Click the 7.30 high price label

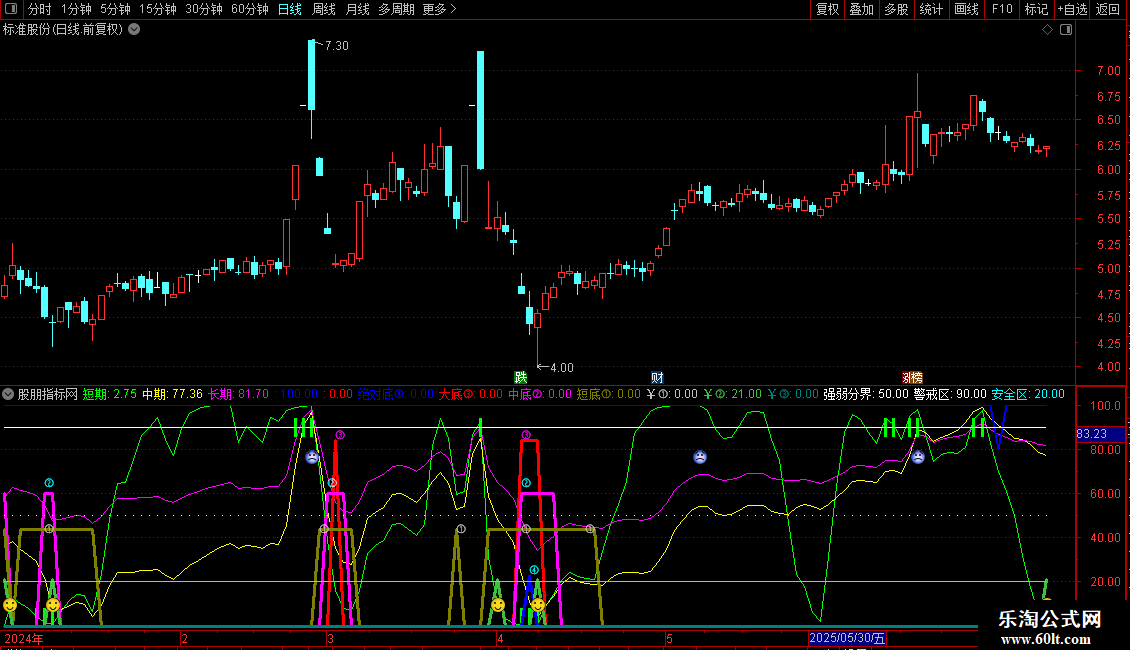pyautogui.click(x=337, y=46)
